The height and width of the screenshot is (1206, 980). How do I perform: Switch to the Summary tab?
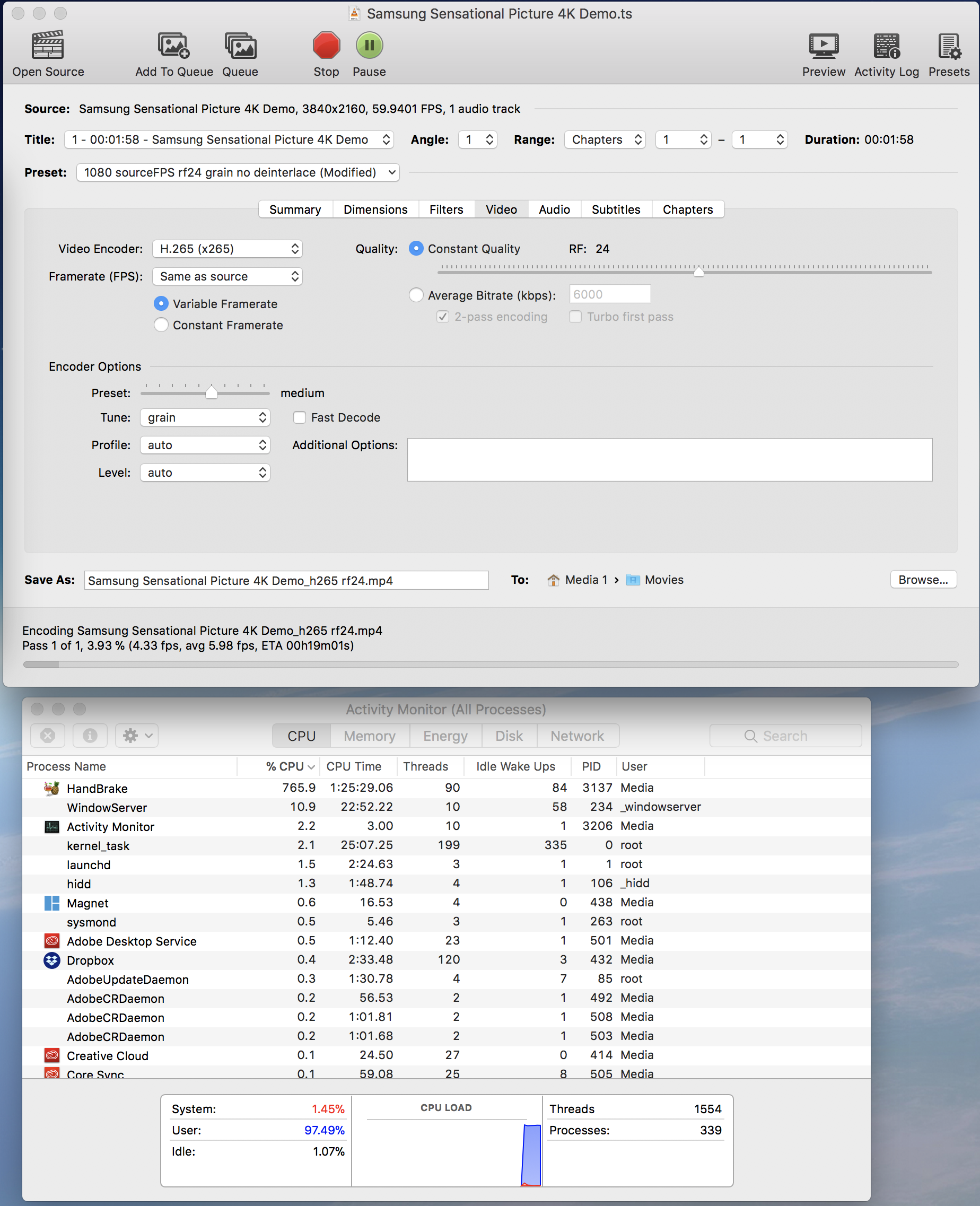[295, 209]
